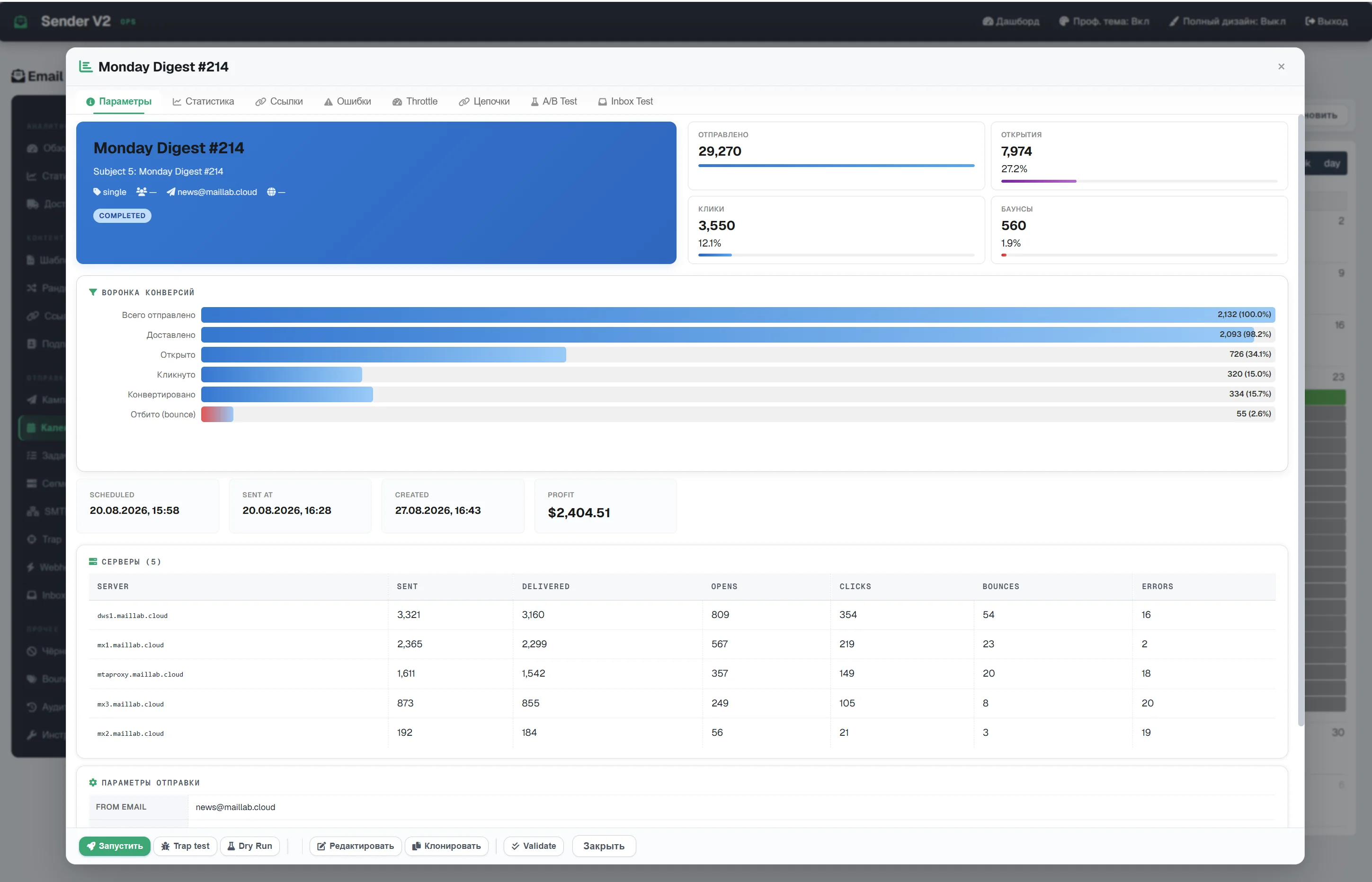
Task: Click the dws1.maillab.cloud server row
Action: pos(682,615)
